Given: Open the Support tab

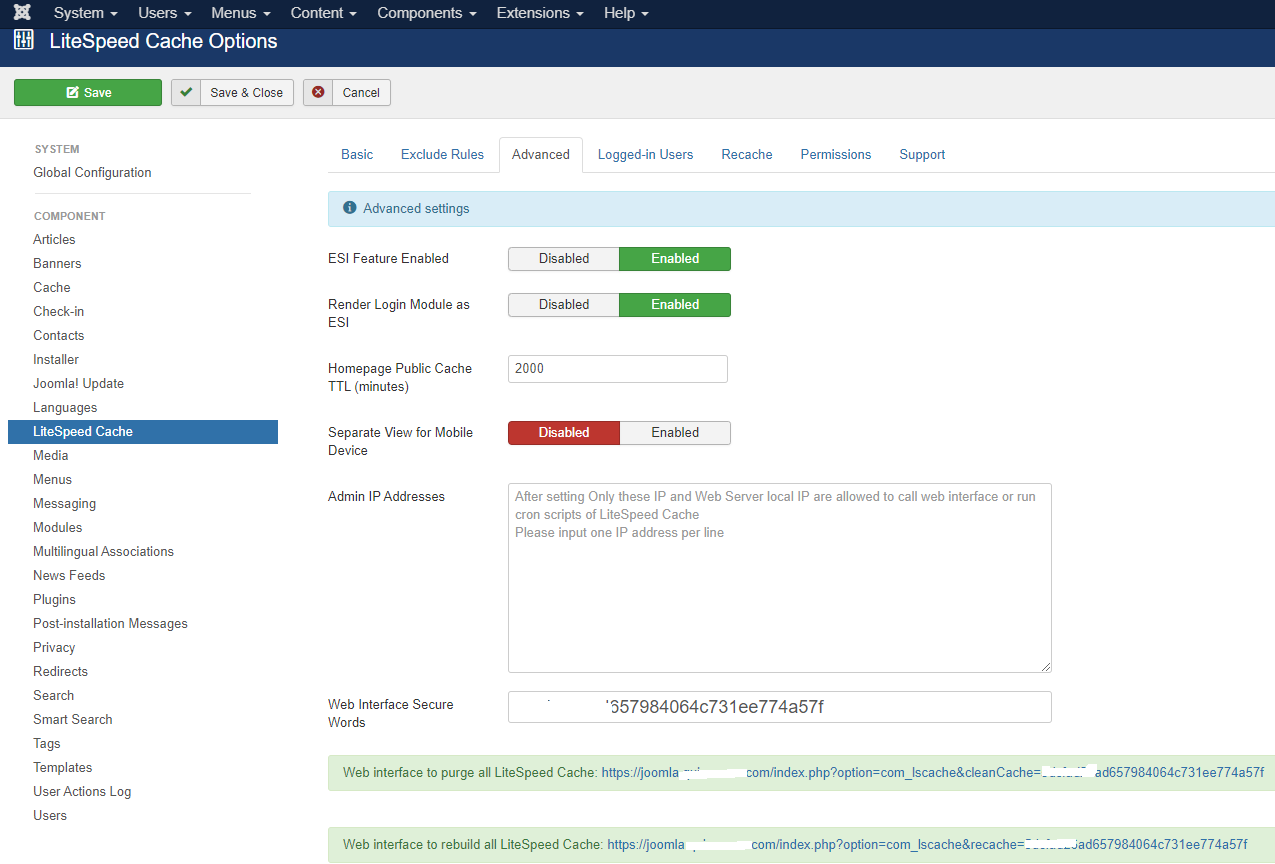Looking at the screenshot, I should (x=922, y=154).
